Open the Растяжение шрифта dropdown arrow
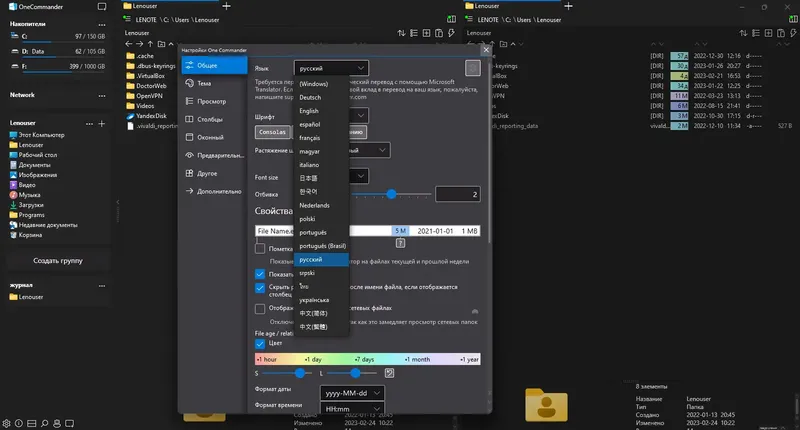Viewport: 800px width, 430px height. pyautogui.click(x=382, y=150)
